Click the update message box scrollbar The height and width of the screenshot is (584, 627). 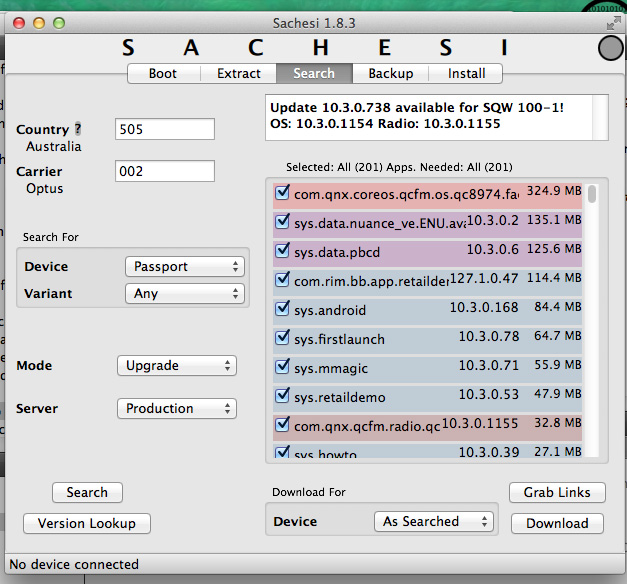pos(599,118)
